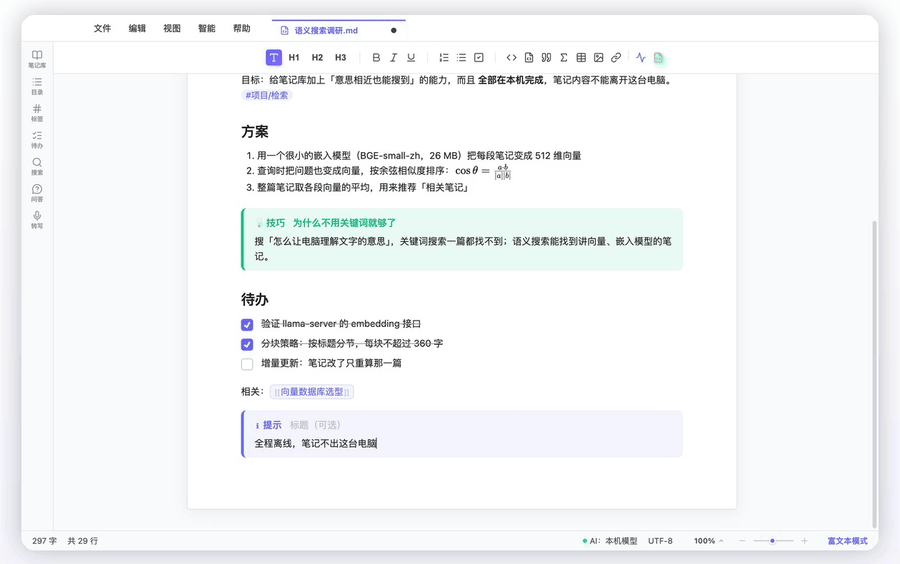The width and height of the screenshot is (900, 564).
Task: Apply H3 heading style
Action: (x=340, y=57)
